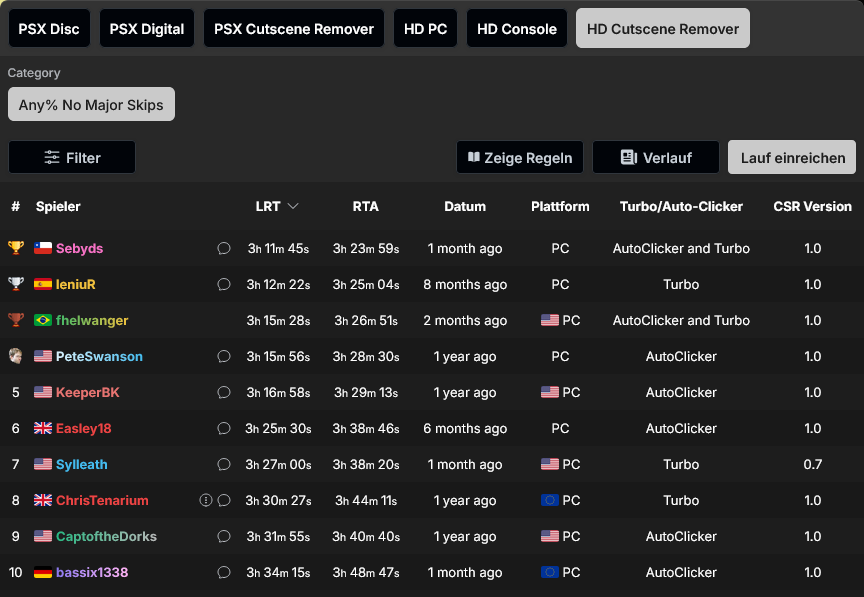Click the Spain flag next to IeniuR
Image resolution: width=864 pixels, height=597 pixels.
pyautogui.click(x=43, y=284)
